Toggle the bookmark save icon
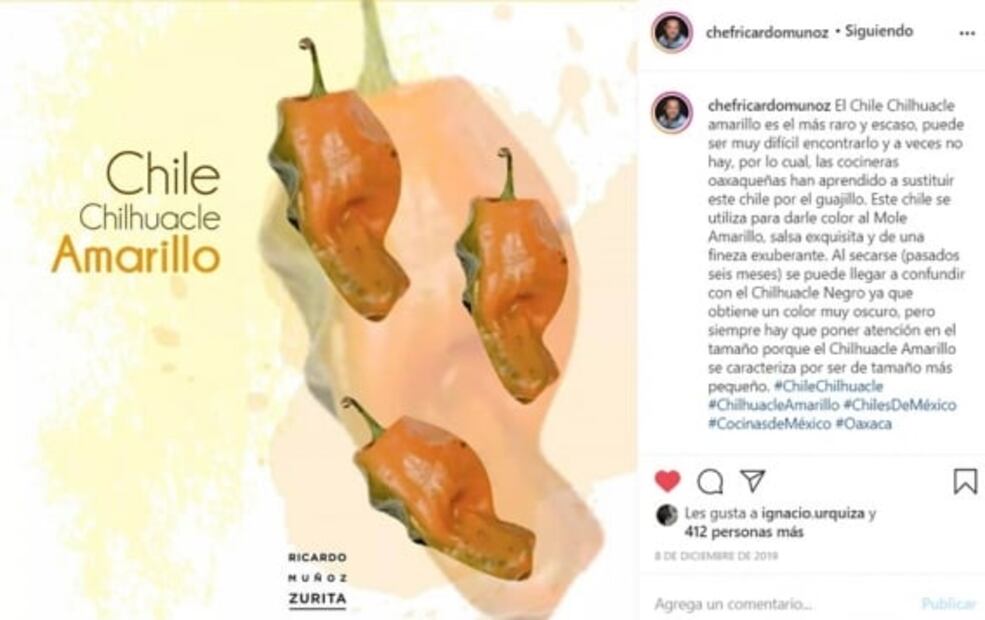 965,481
